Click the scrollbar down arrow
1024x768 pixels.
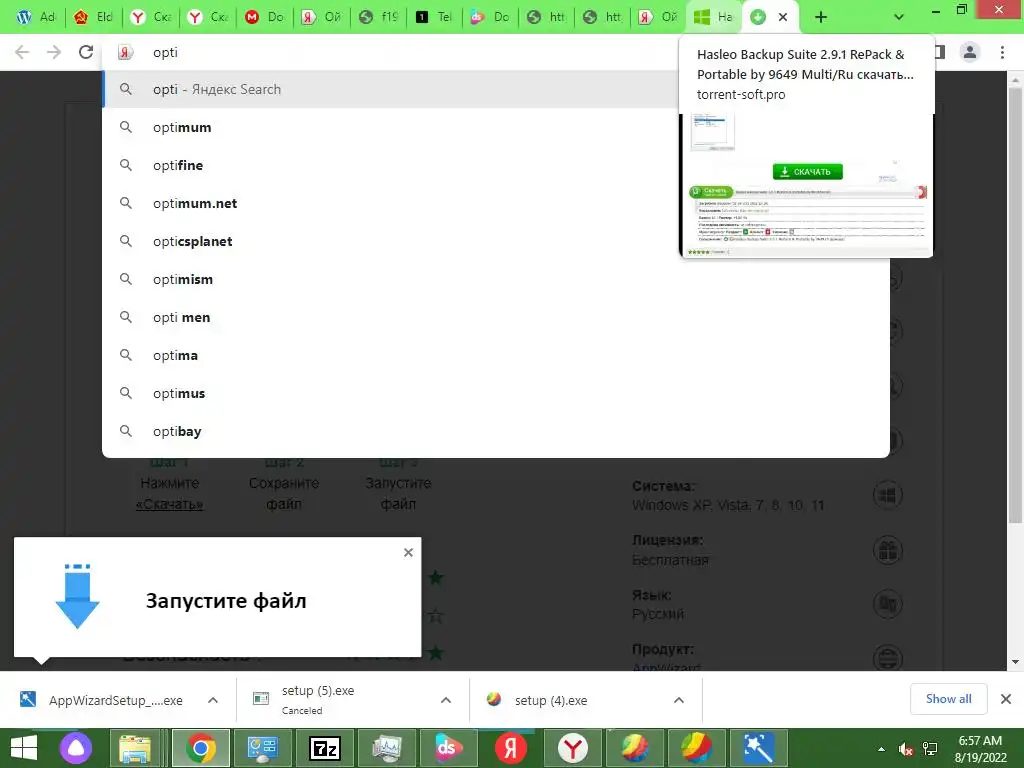(x=1014, y=662)
